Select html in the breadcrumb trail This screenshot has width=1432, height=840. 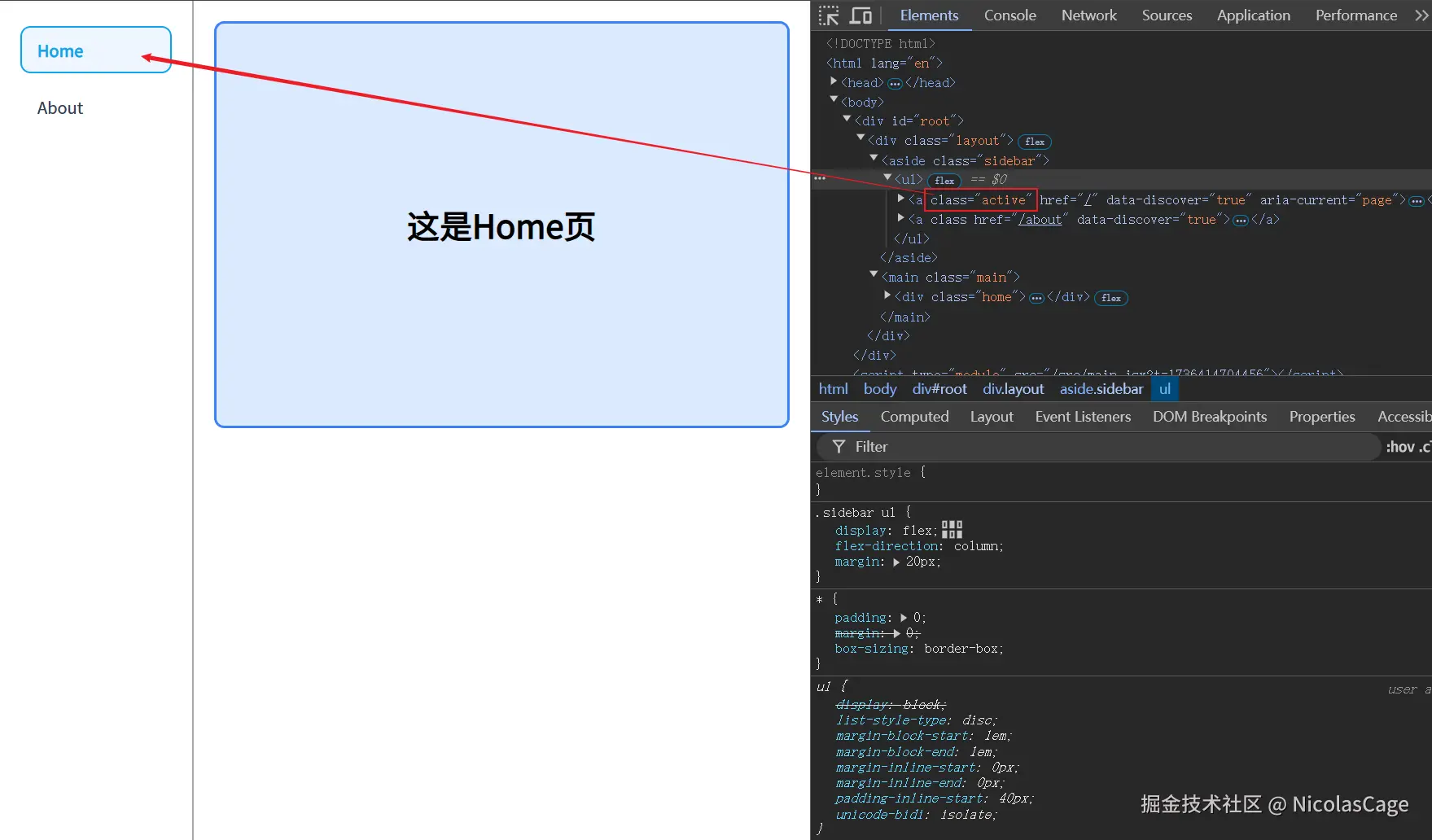(833, 389)
